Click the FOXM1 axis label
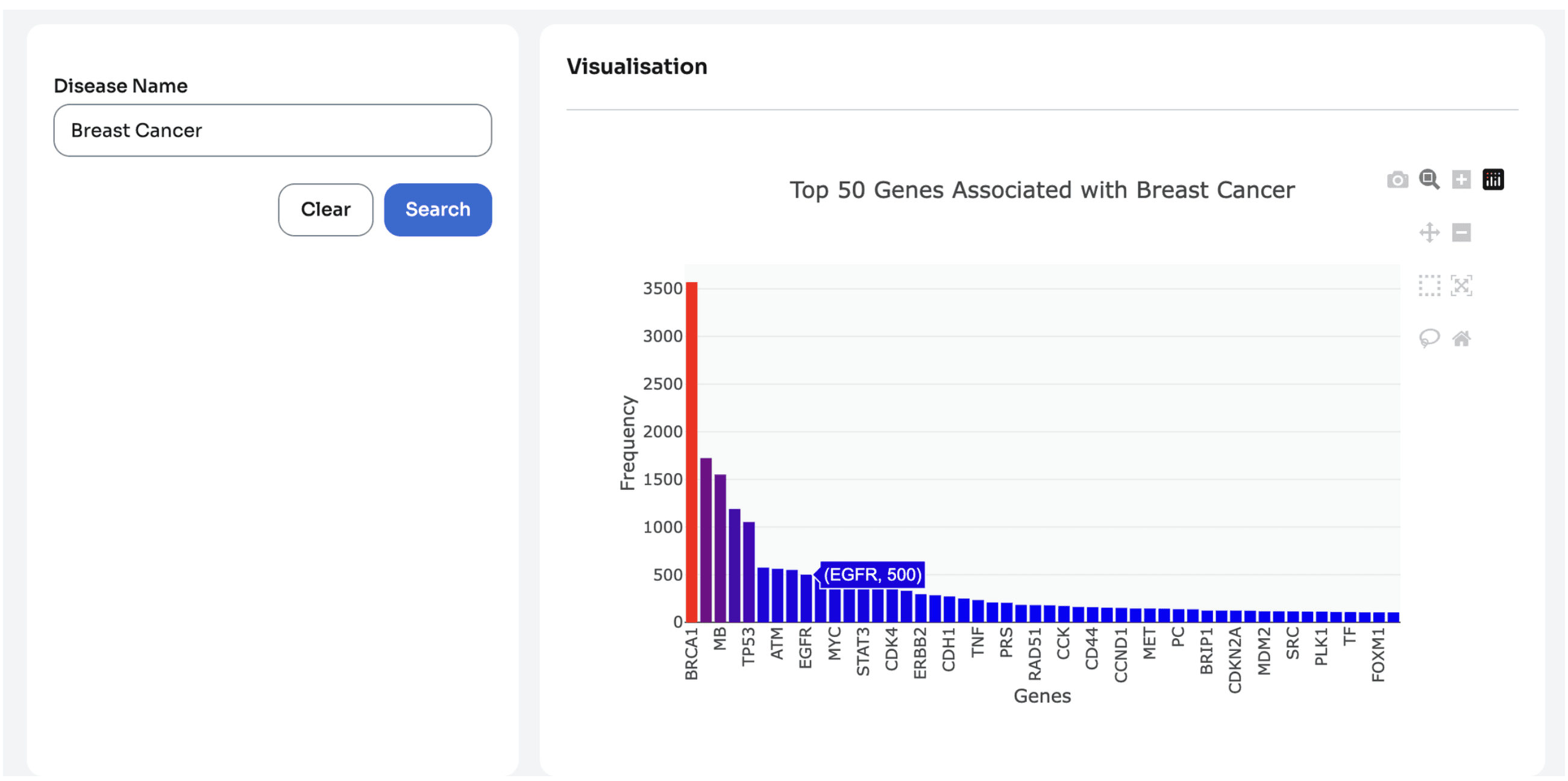This screenshot has width=1568, height=781. pos(1378,655)
